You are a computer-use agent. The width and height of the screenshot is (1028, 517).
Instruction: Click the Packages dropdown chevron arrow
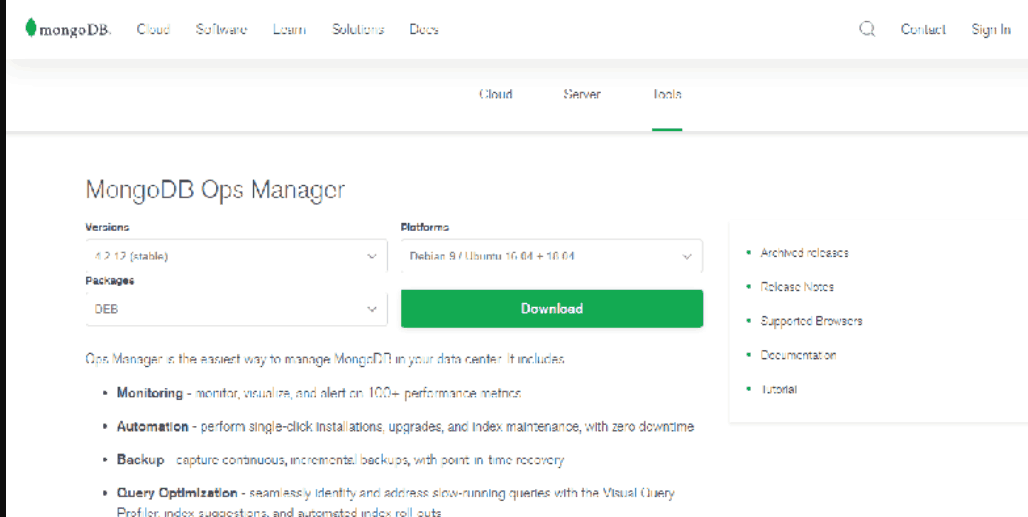[x=372, y=309]
